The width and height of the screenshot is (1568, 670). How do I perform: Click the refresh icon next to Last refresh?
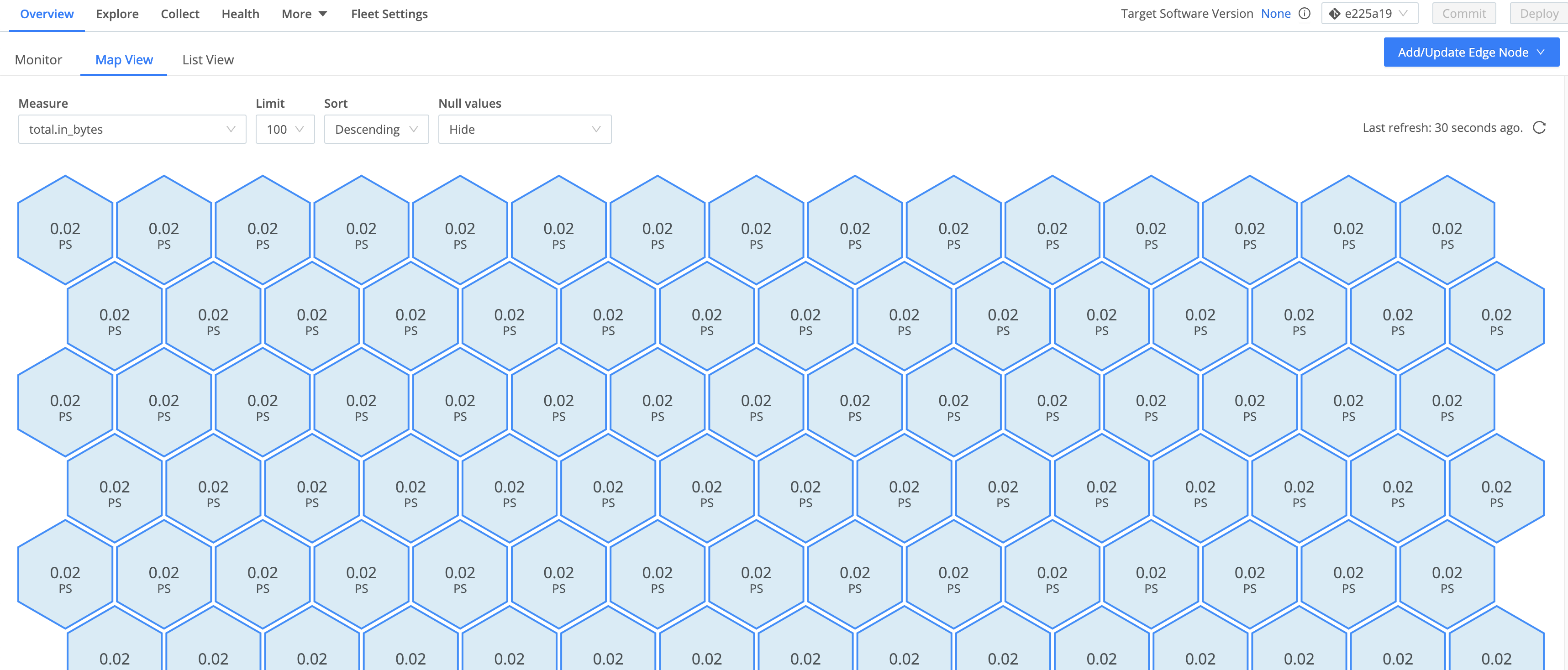coord(1539,128)
